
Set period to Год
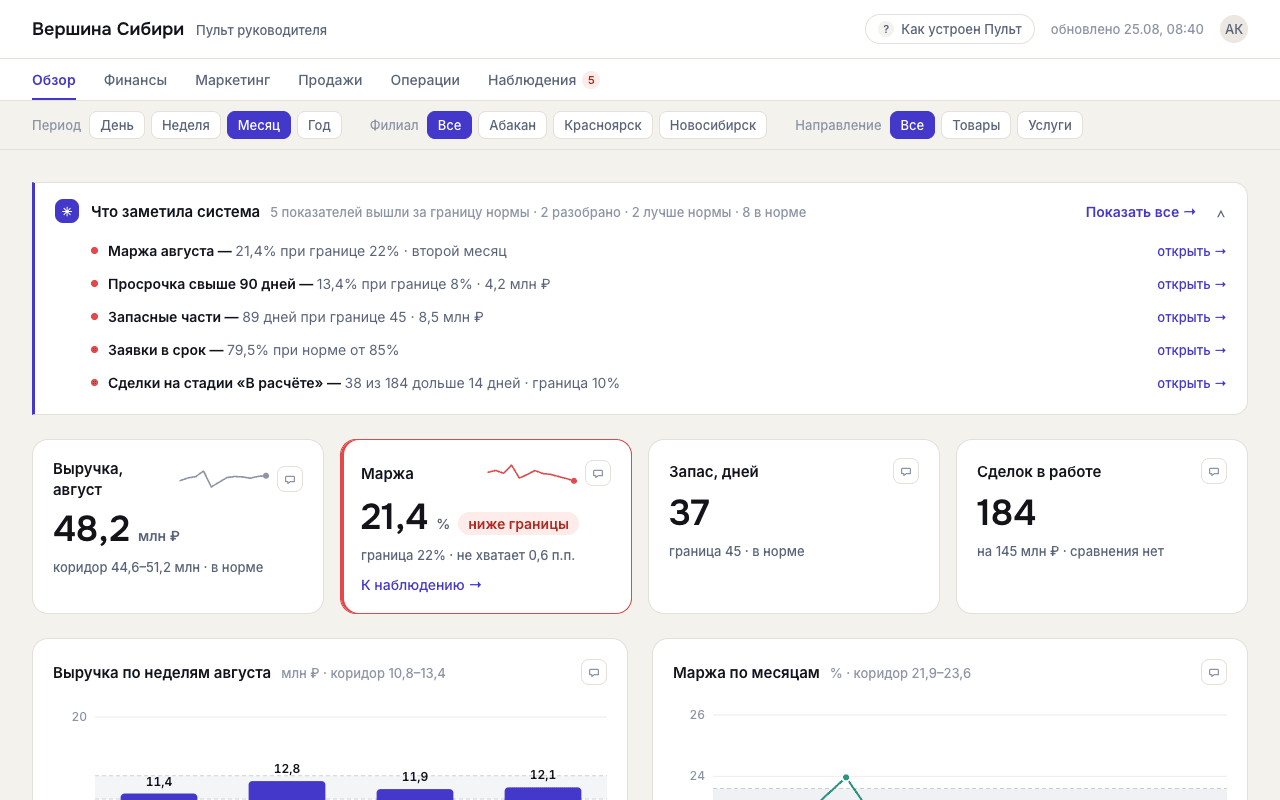click(x=319, y=125)
